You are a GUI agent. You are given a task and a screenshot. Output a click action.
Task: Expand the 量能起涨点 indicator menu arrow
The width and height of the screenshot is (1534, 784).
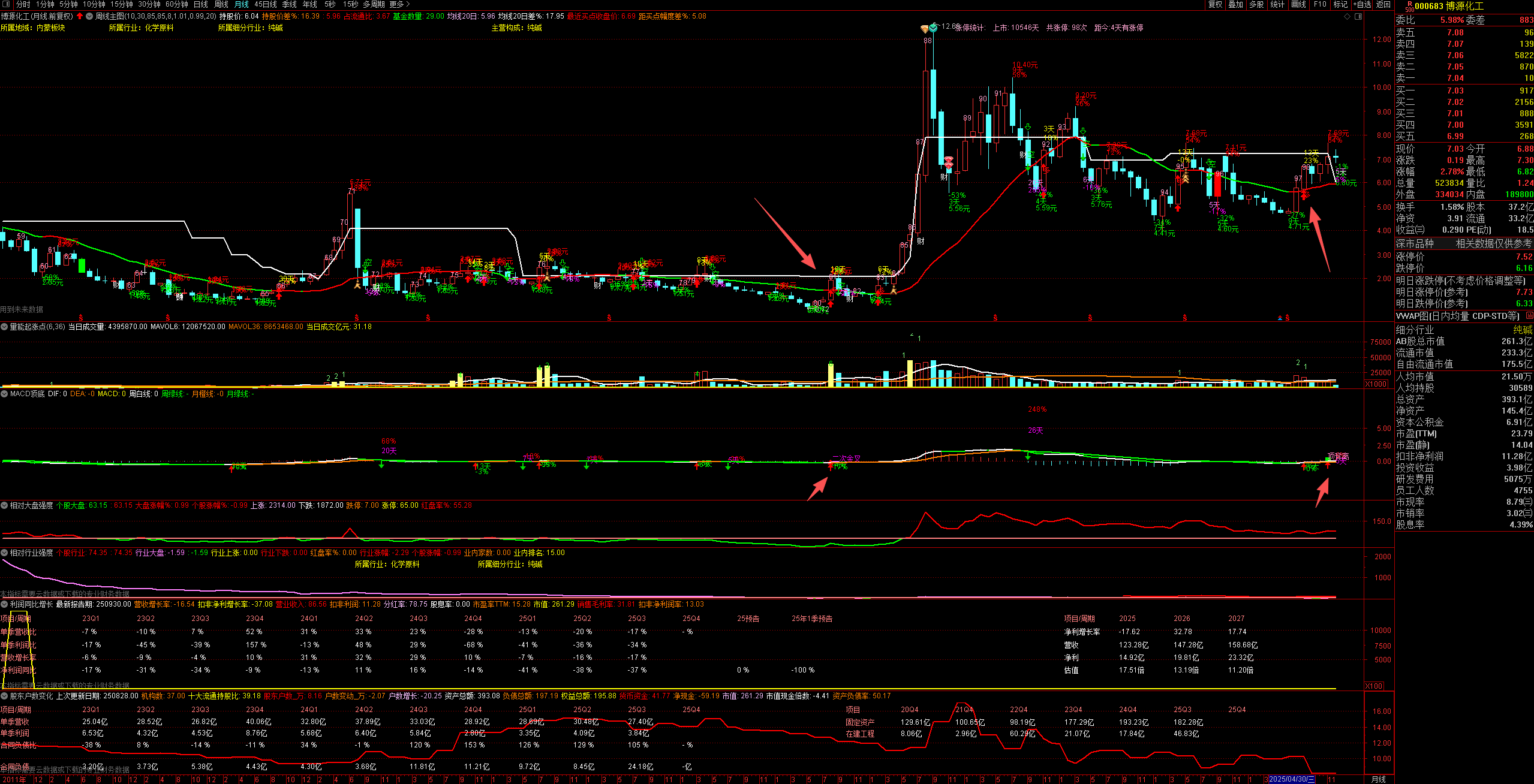pyautogui.click(x=4, y=327)
